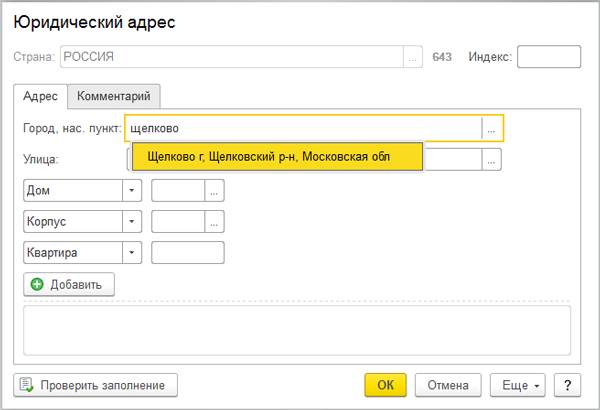This screenshot has width=600, height=410.
Task: Click the Корпус number input field
Action: tap(178, 222)
